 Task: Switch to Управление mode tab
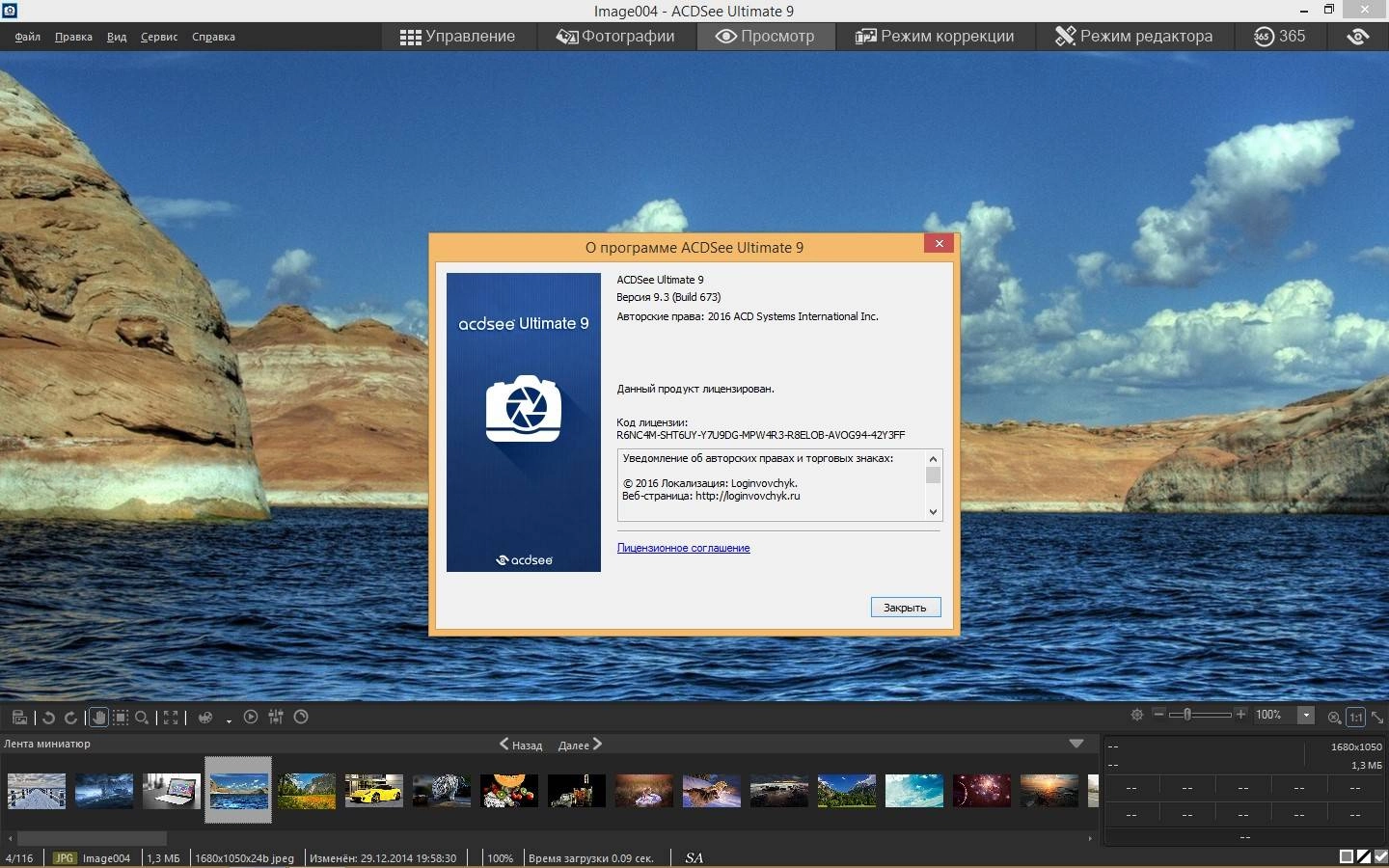click(457, 37)
